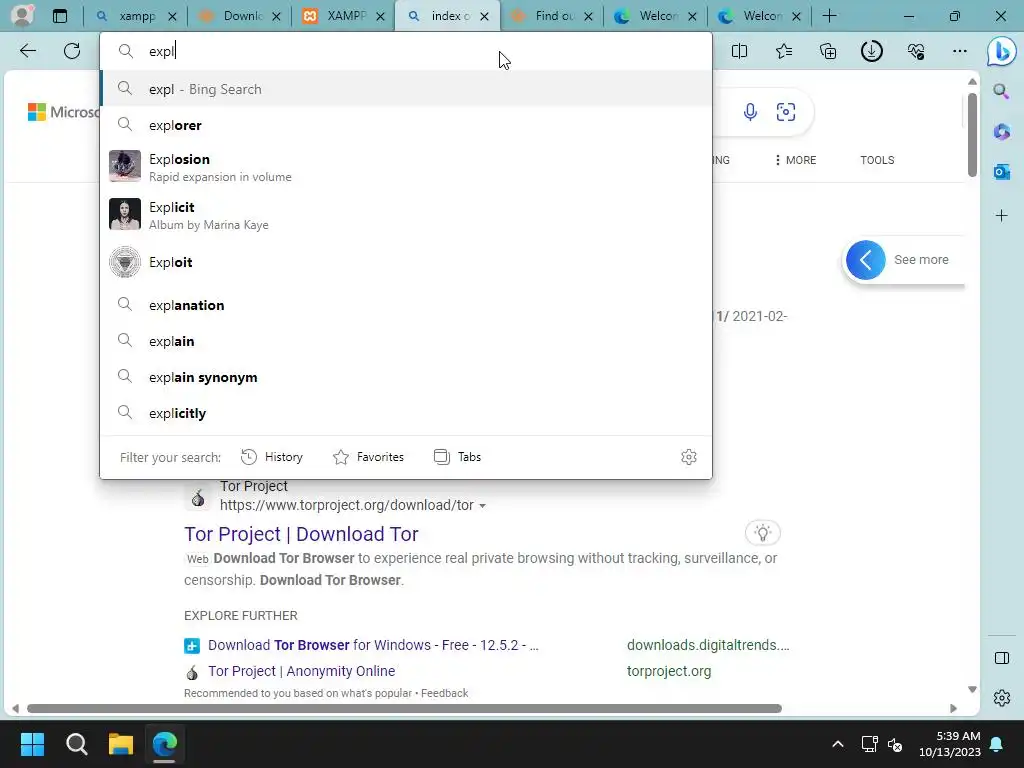Image resolution: width=1024 pixels, height=768 pixels.
Task: Show hidden system tray icons chevron
Action: pos(837,744)
